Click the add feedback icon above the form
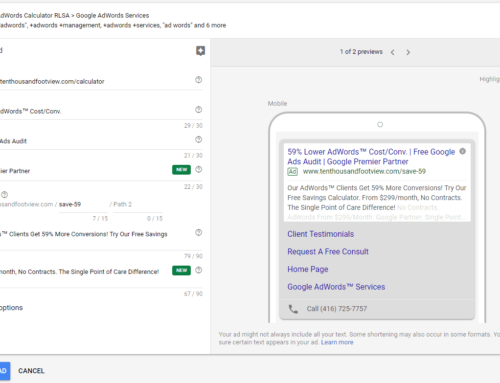The image size is (500, 383). [200, 51]
